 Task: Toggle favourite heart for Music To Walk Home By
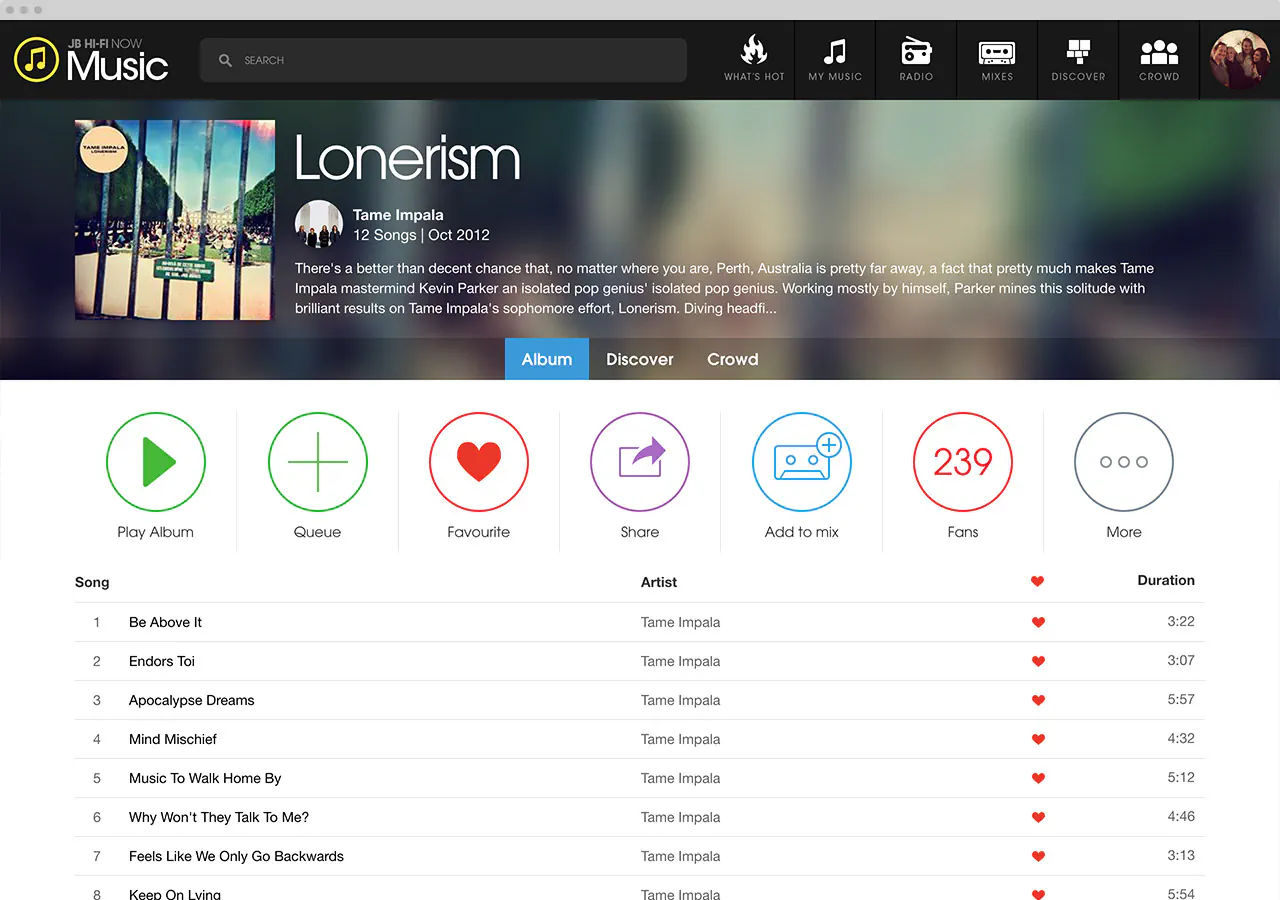(x=1038, y=778)
